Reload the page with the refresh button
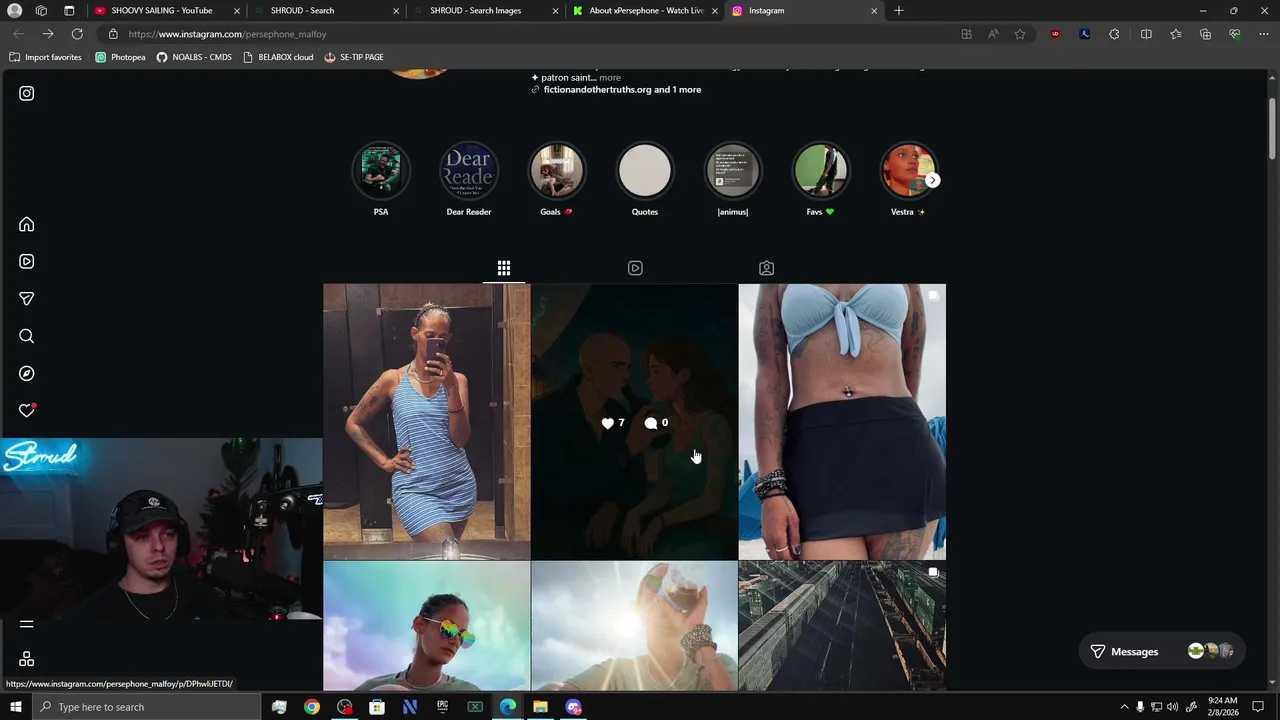The image size is (1280, 720). coord(77,34)
